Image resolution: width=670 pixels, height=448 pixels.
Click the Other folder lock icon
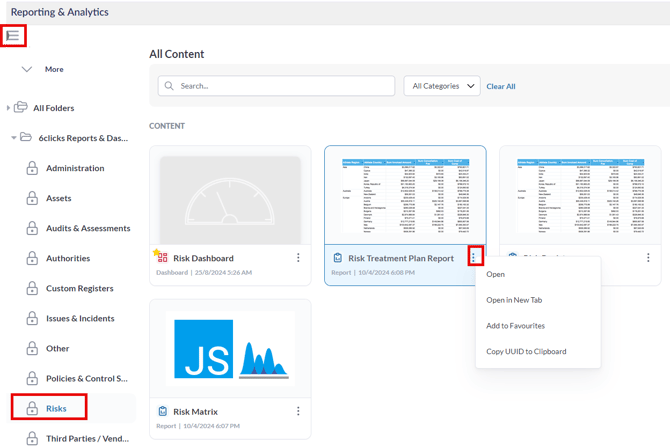point(32,348)
